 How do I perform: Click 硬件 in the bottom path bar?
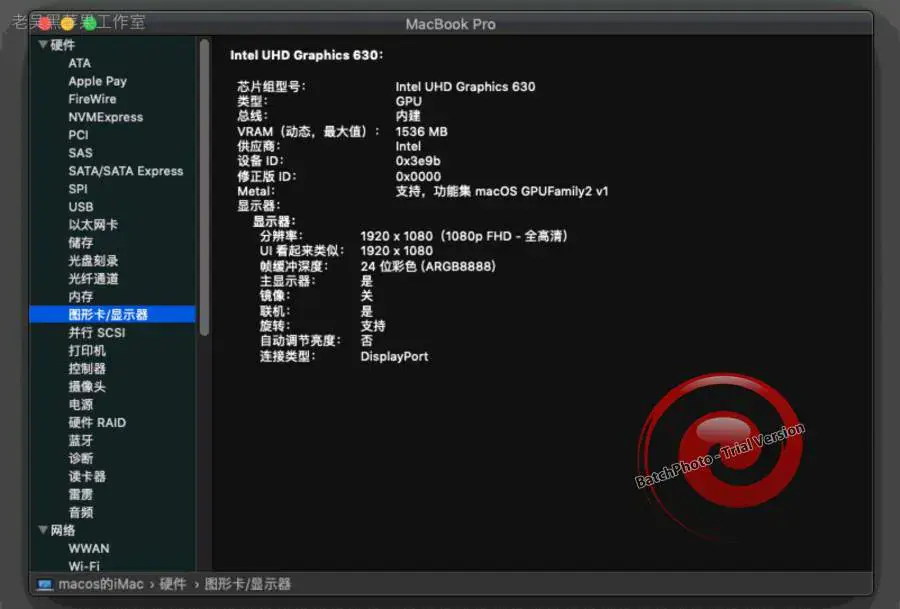point(173,584)
